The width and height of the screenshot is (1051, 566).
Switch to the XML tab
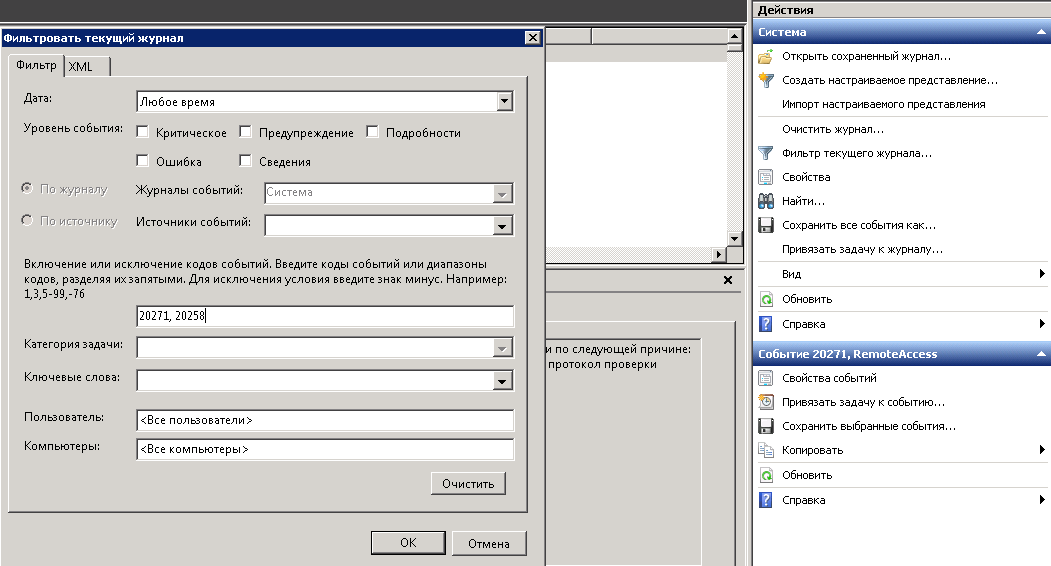tap(81, 66)
